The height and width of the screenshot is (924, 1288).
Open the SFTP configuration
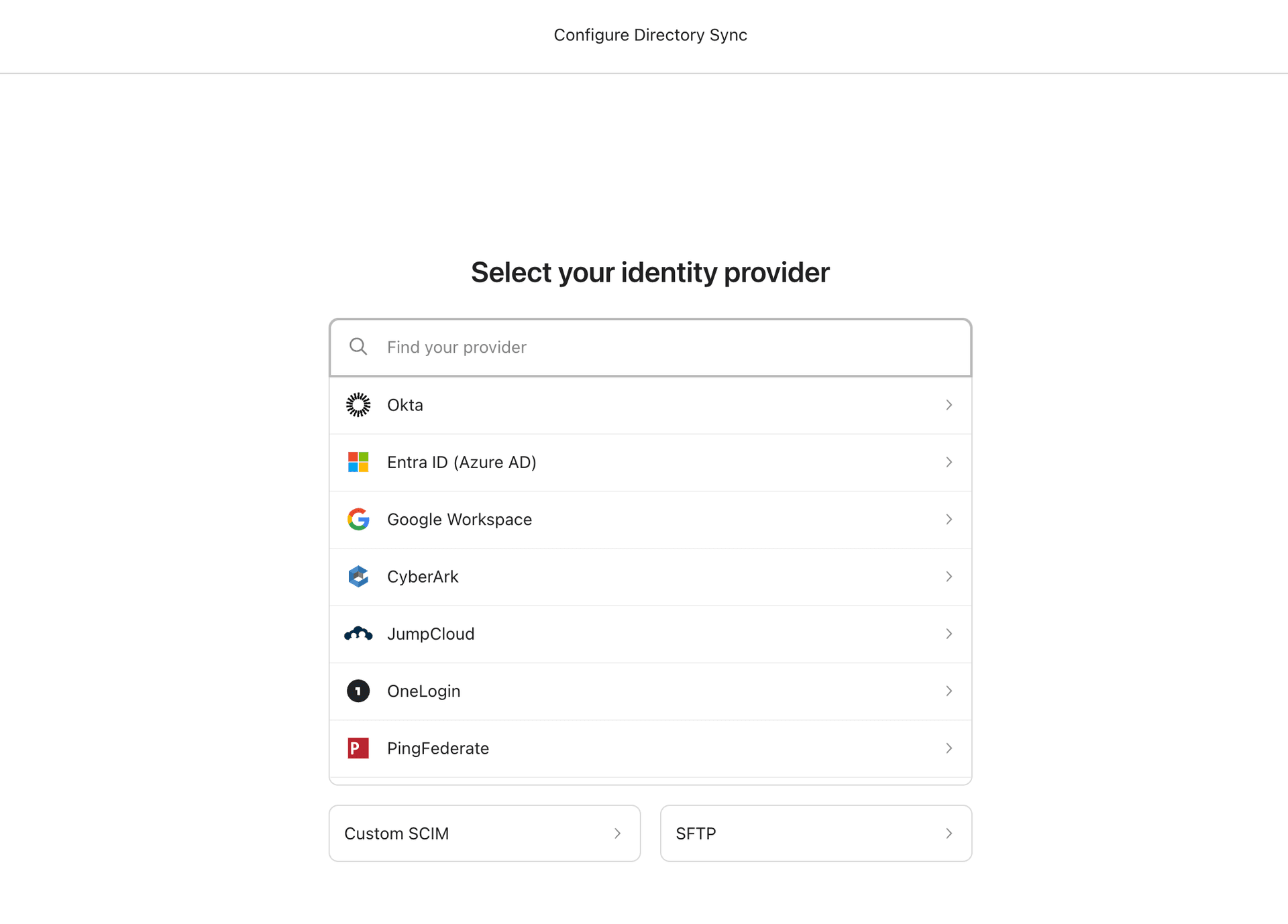(x=816, y=833)
